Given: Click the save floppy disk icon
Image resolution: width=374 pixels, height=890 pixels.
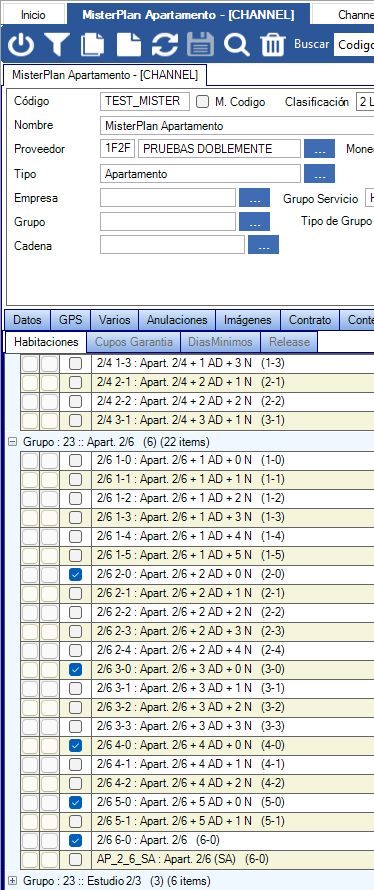Looking at the screenshot, I should [200, 44].
